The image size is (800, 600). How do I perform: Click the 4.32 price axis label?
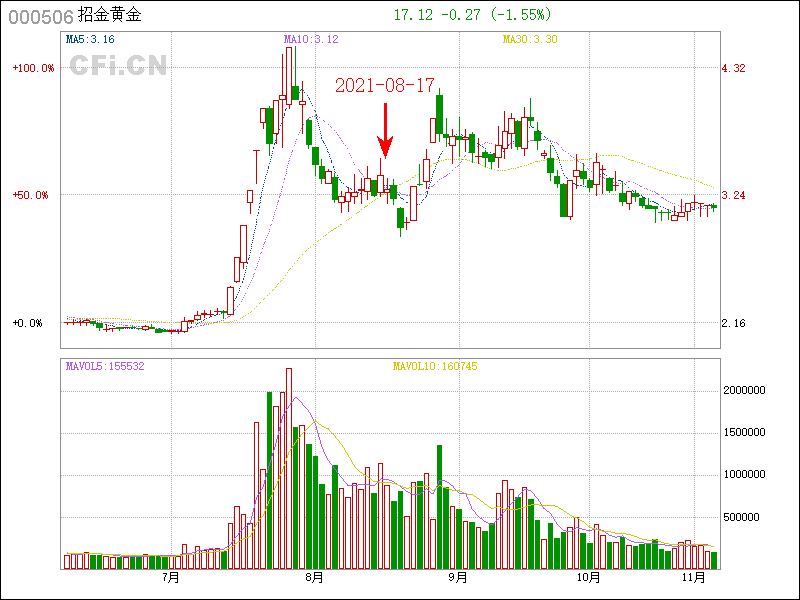pyautogui.click(x=734, y=68)
